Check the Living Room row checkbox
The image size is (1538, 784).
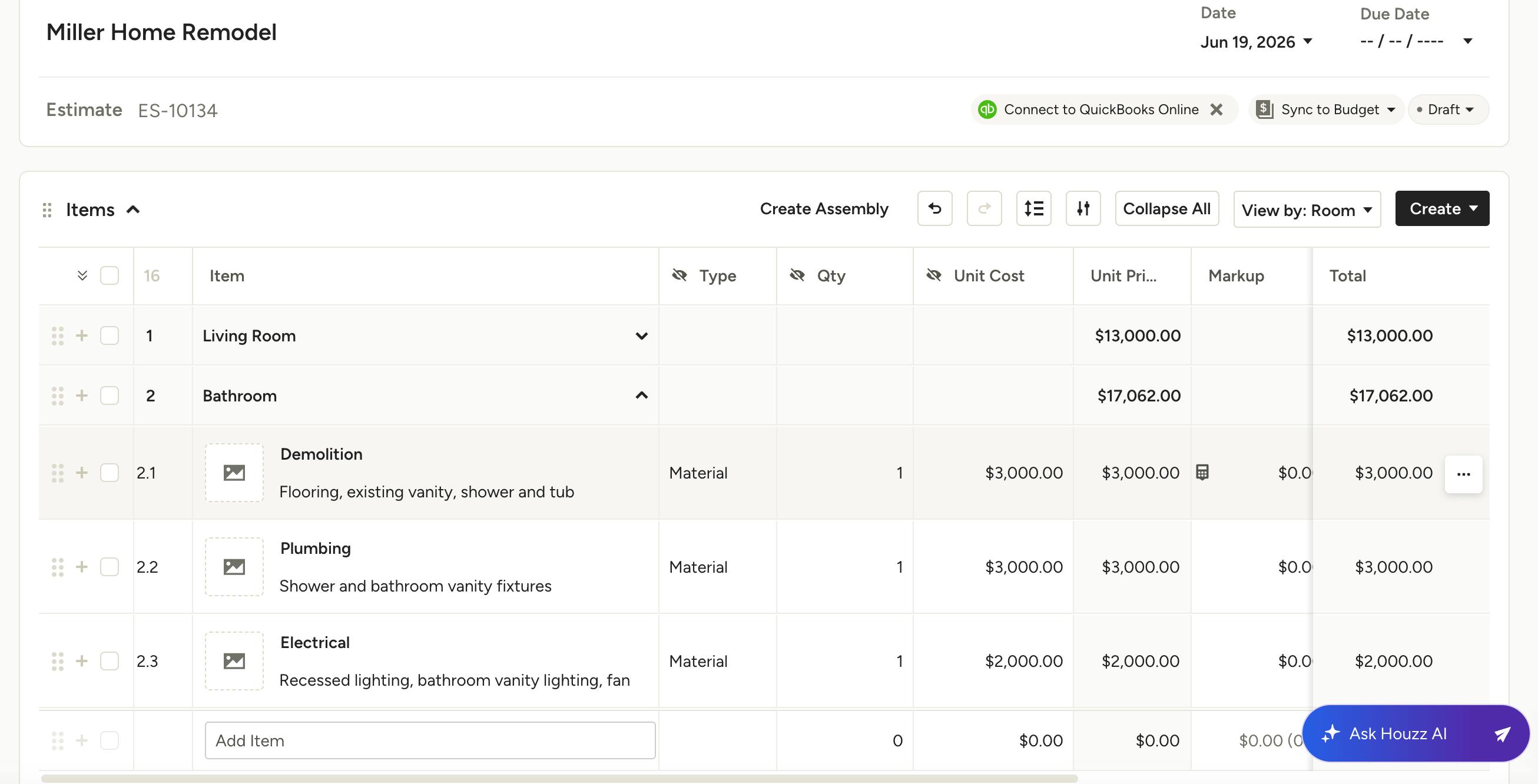pos(110,335)
